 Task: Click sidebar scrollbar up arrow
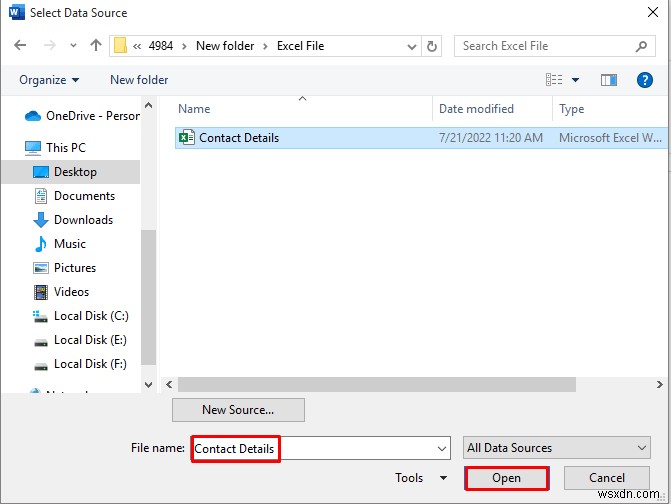[x=148, y=105]
